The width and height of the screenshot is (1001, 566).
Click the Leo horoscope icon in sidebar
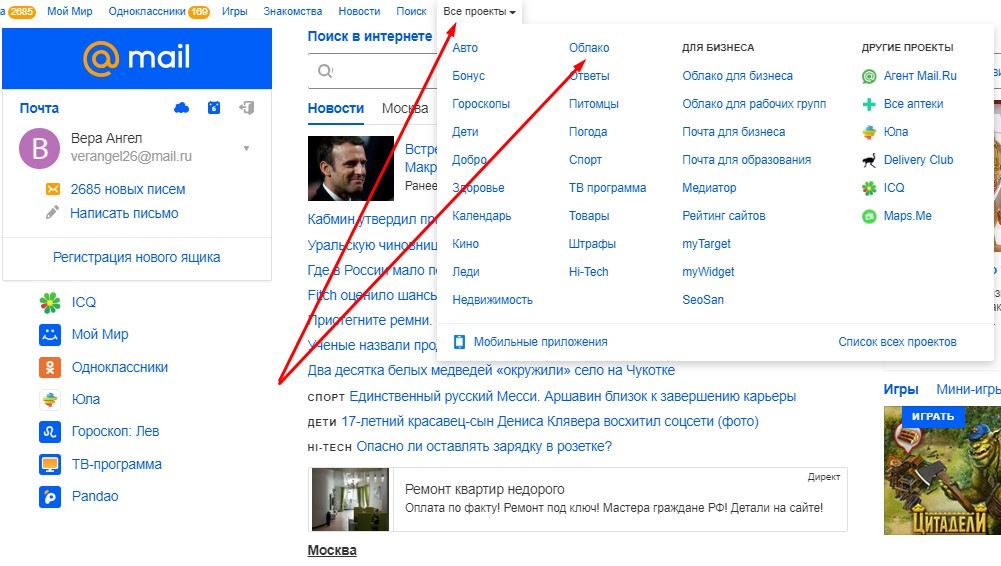point(50,431)
